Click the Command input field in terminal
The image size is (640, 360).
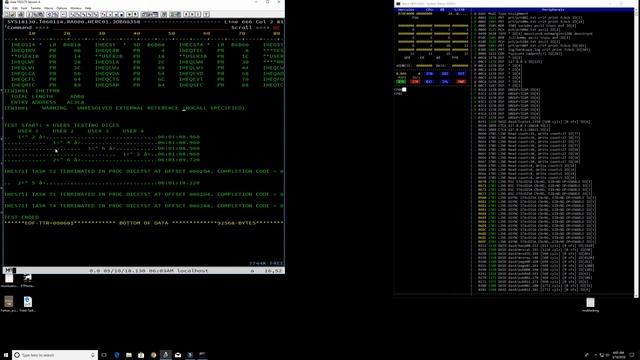pos(139,27)
